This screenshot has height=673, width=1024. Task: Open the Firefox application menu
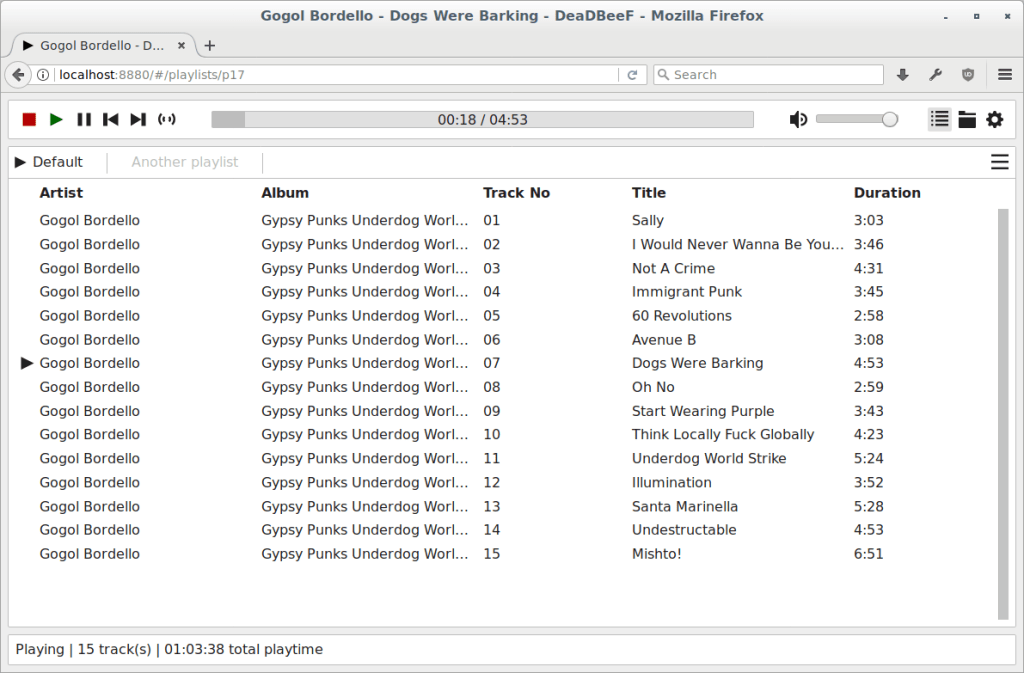(x=1003, y=74)
